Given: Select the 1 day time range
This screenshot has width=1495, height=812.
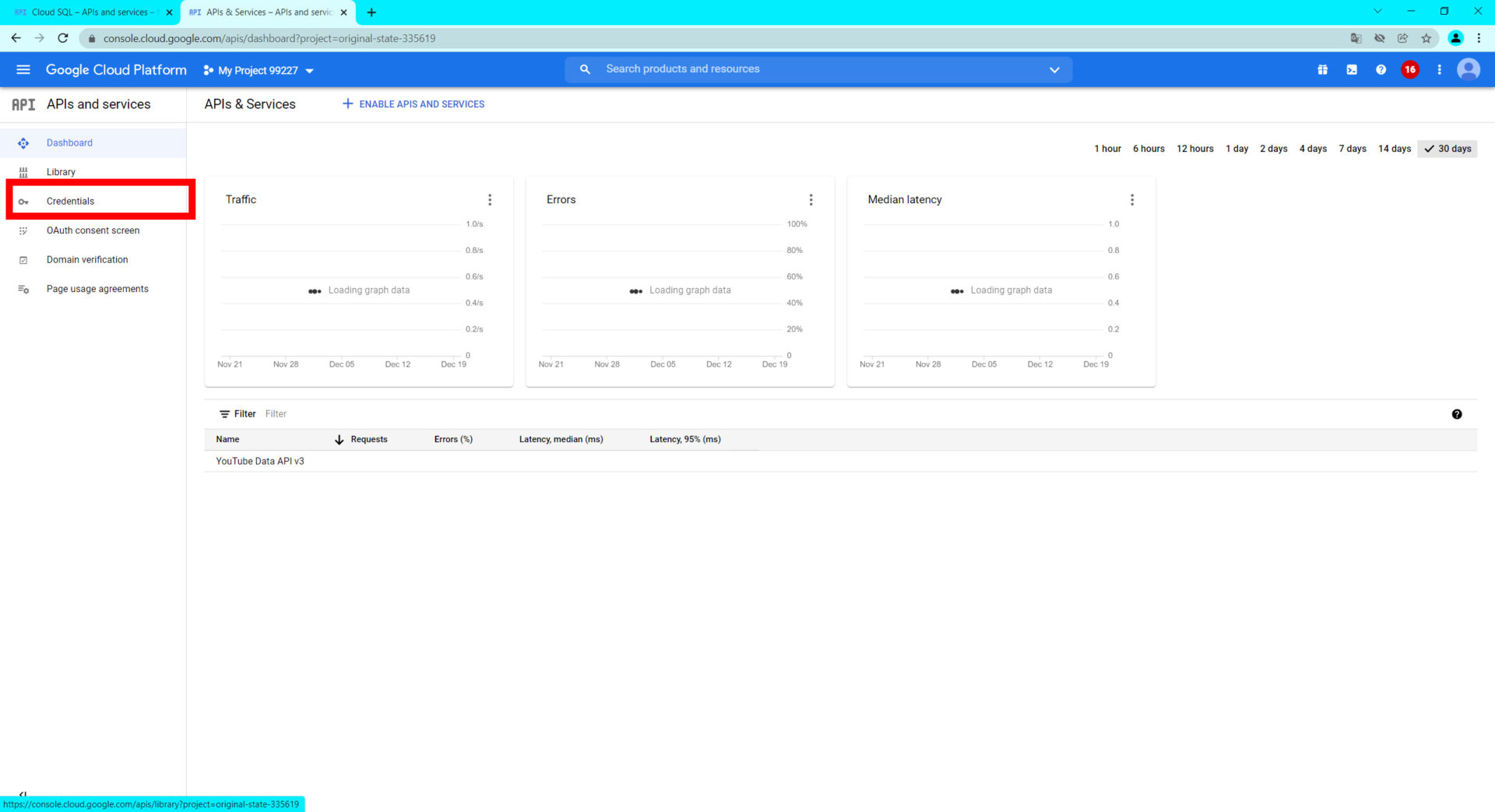Looking at the screenshot, I should pyautogui.click(x=1236, y=149).
